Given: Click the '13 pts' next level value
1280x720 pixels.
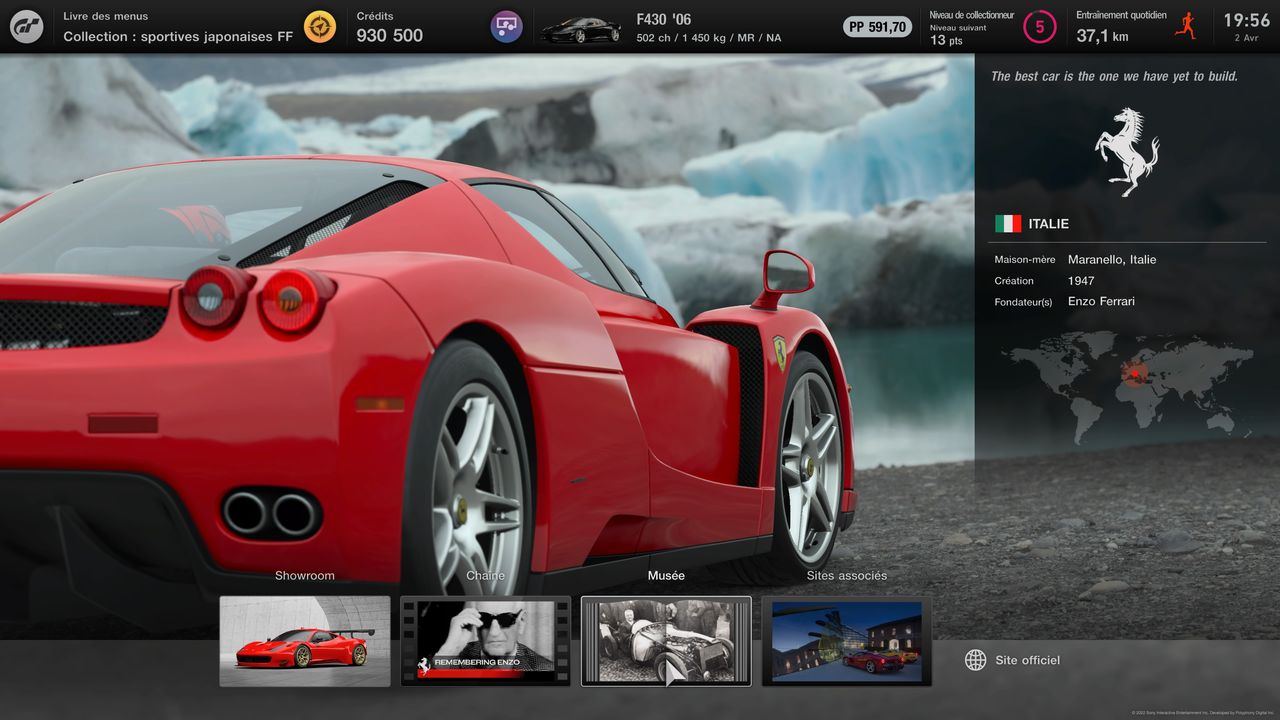Looking at the screenshot, I should click(946, 40).
